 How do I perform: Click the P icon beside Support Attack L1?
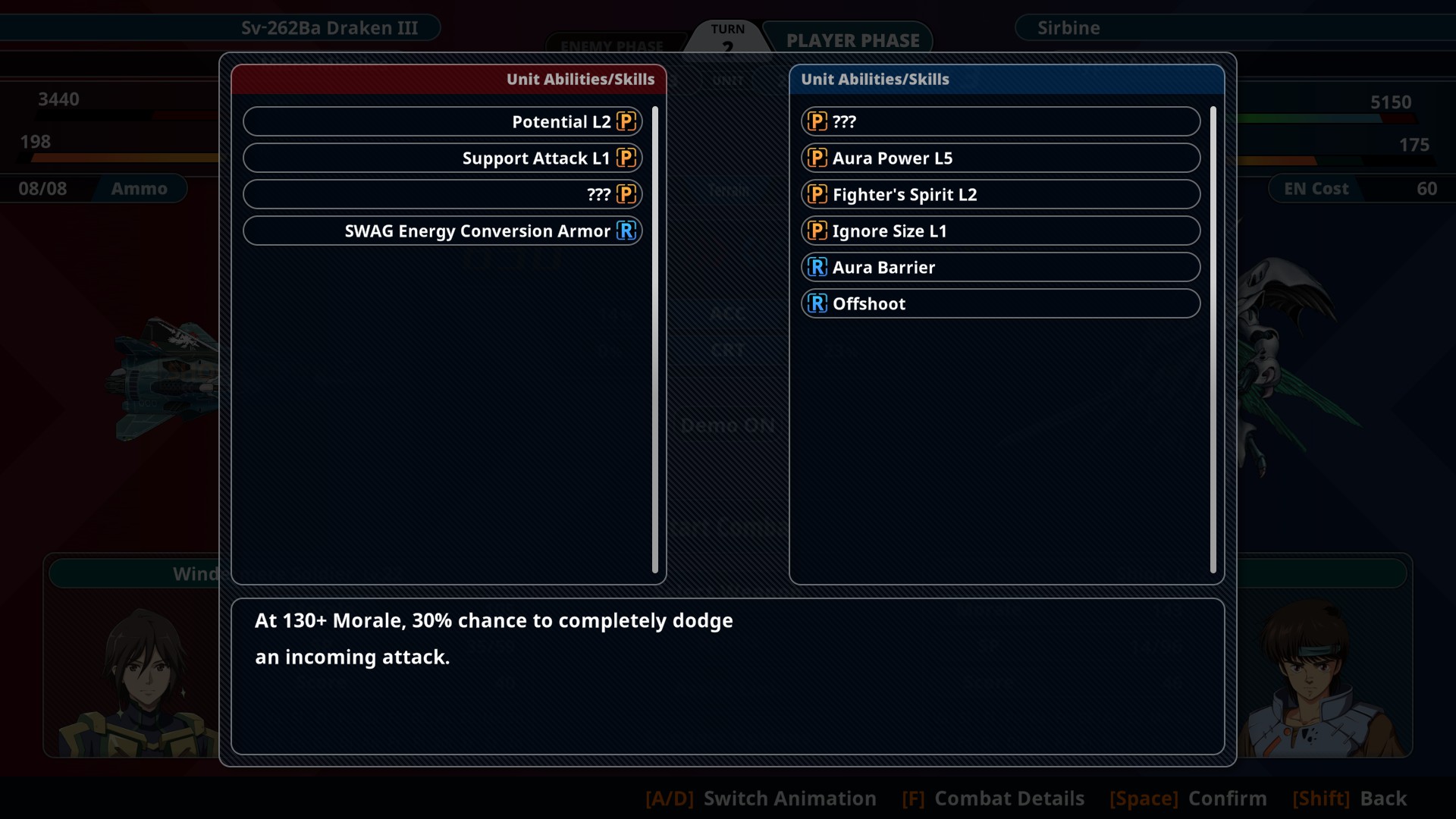(x=626, y=158)
